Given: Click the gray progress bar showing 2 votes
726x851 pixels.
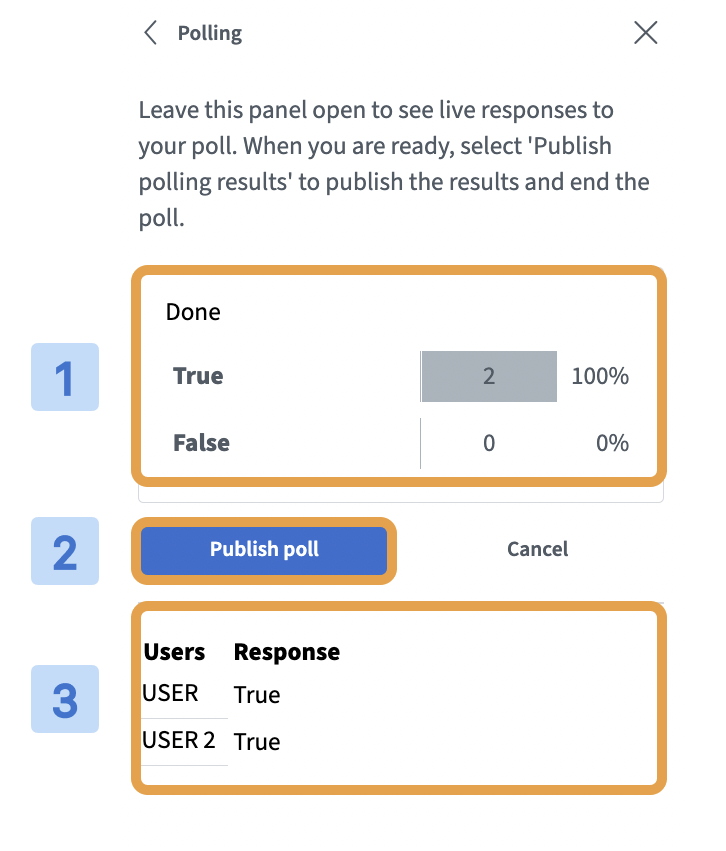Looking at the screenshot, I should pos(489,376).
